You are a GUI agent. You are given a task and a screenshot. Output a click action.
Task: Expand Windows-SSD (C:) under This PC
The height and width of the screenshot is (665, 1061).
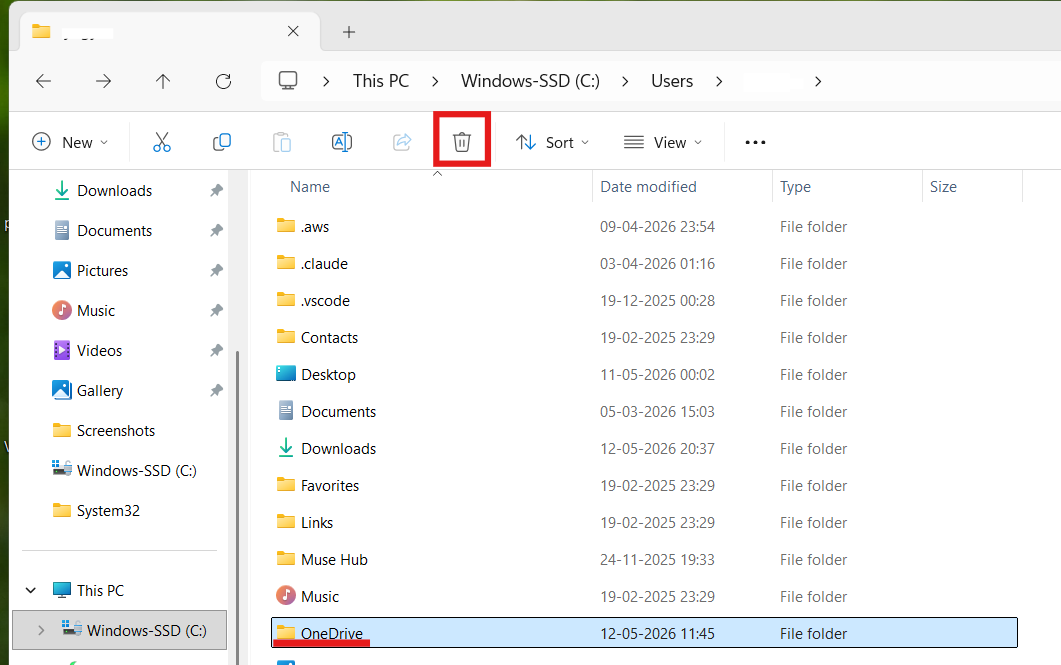point(41,630)
